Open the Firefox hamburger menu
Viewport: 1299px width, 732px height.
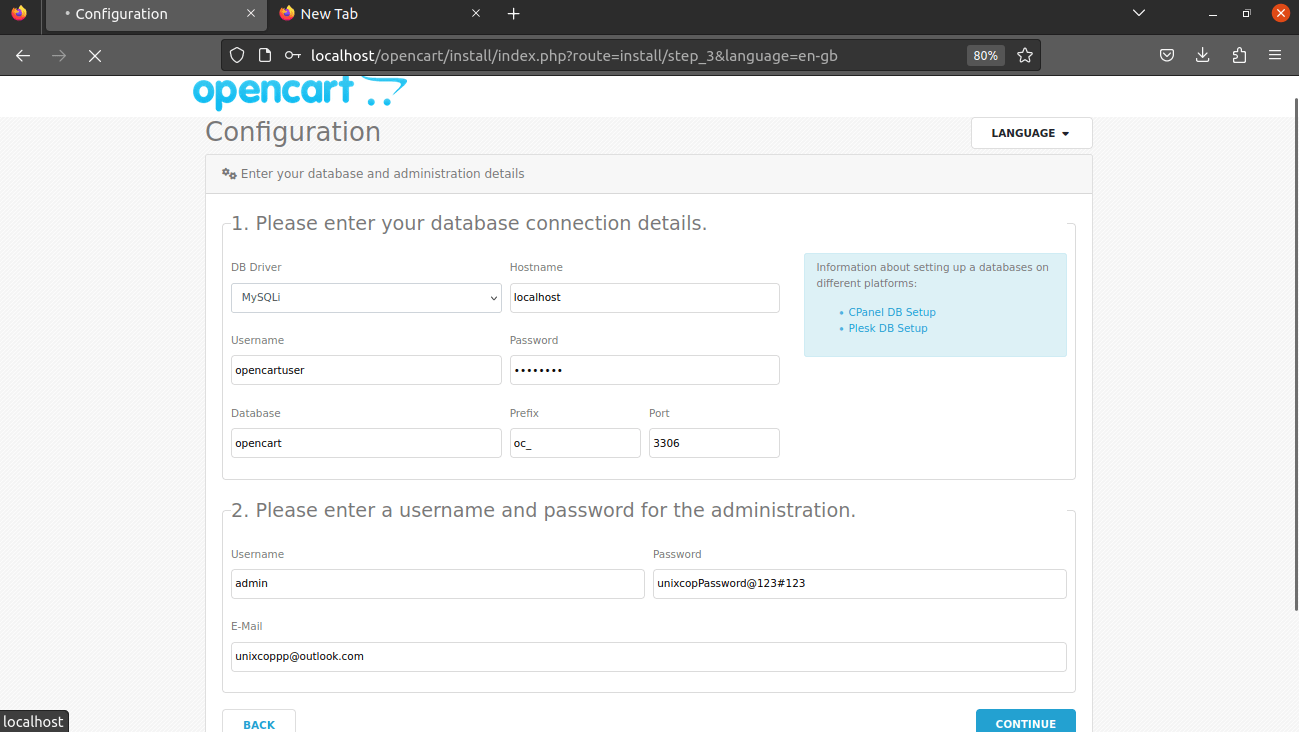tap(1275, 56)
